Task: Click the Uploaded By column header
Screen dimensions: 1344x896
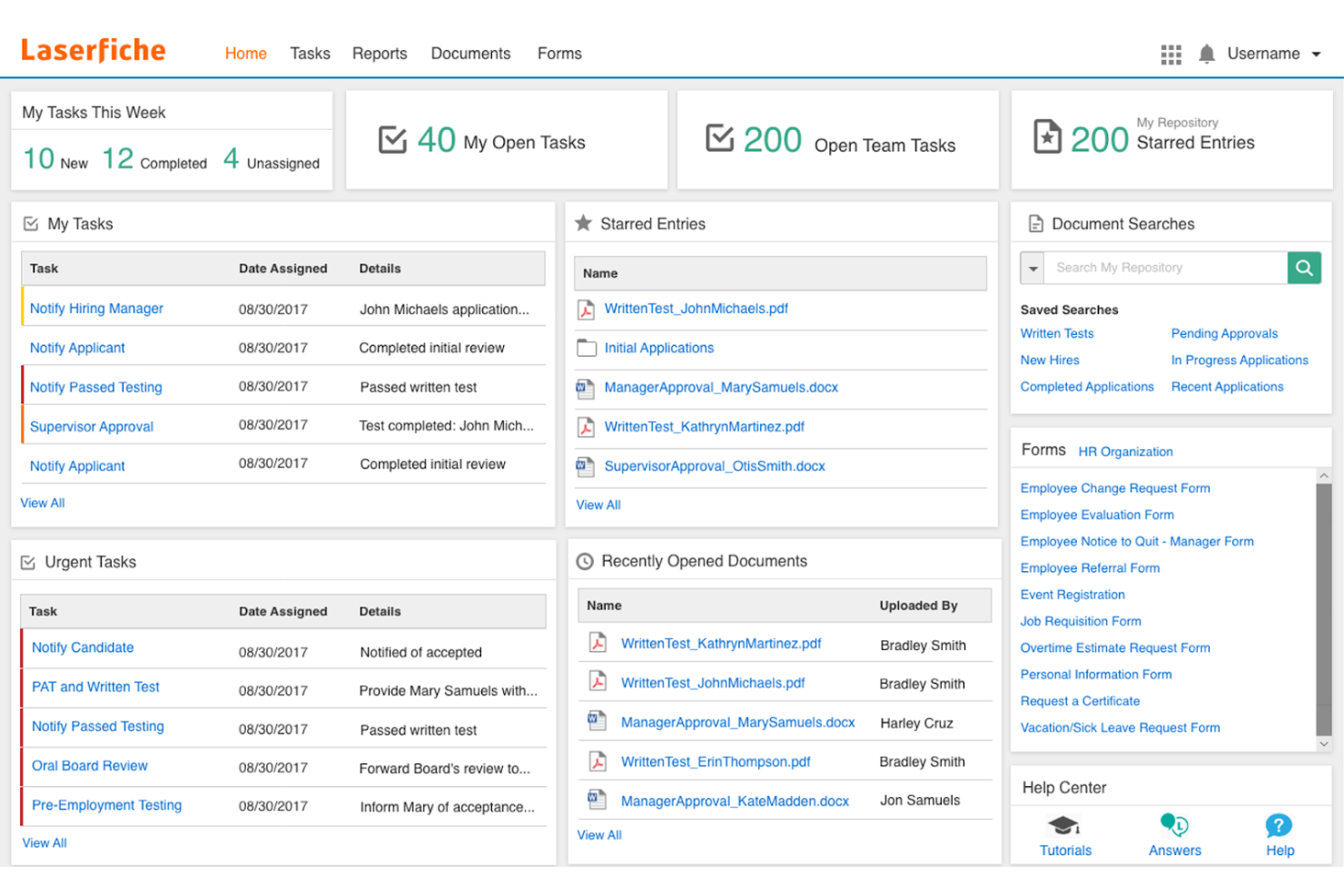Action: [x=918, y=606]
